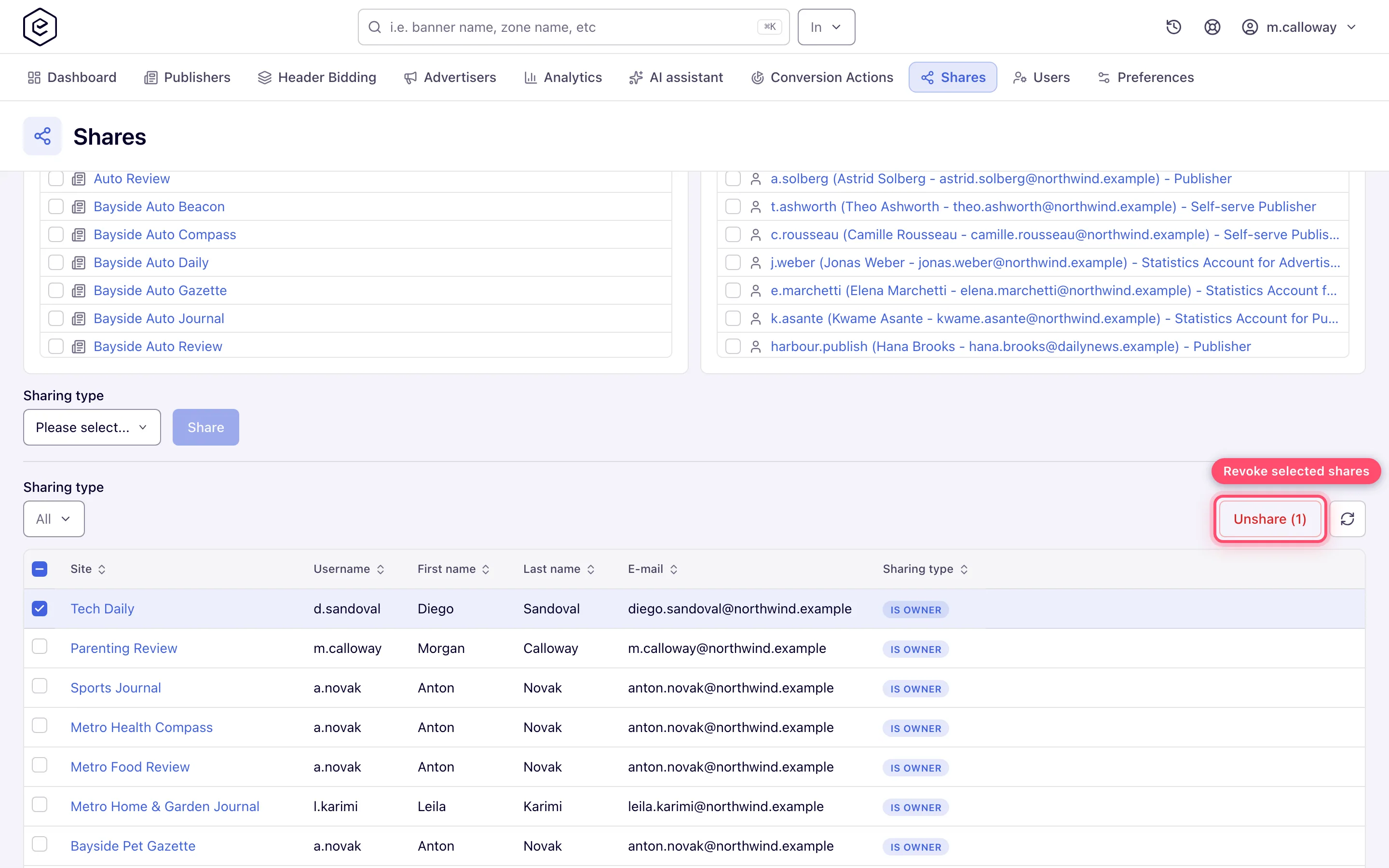
Task: Click the user icon beside t.ashworth
Action: (755, 207)
